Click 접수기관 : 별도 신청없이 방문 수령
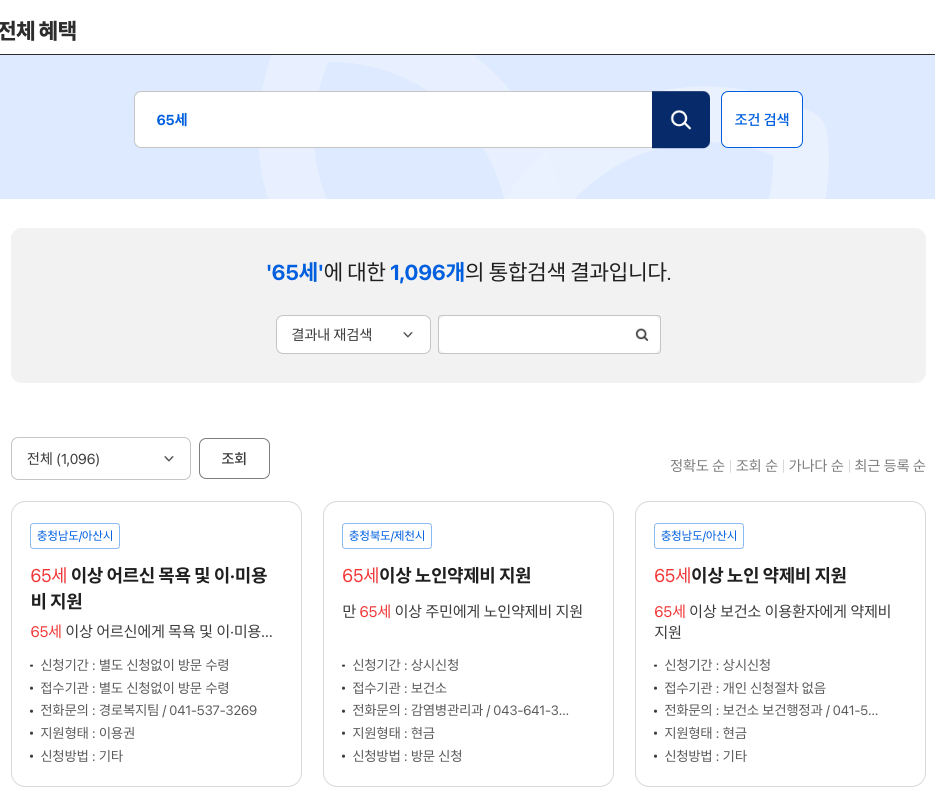The image size is (935, 802). click(135, 688)
